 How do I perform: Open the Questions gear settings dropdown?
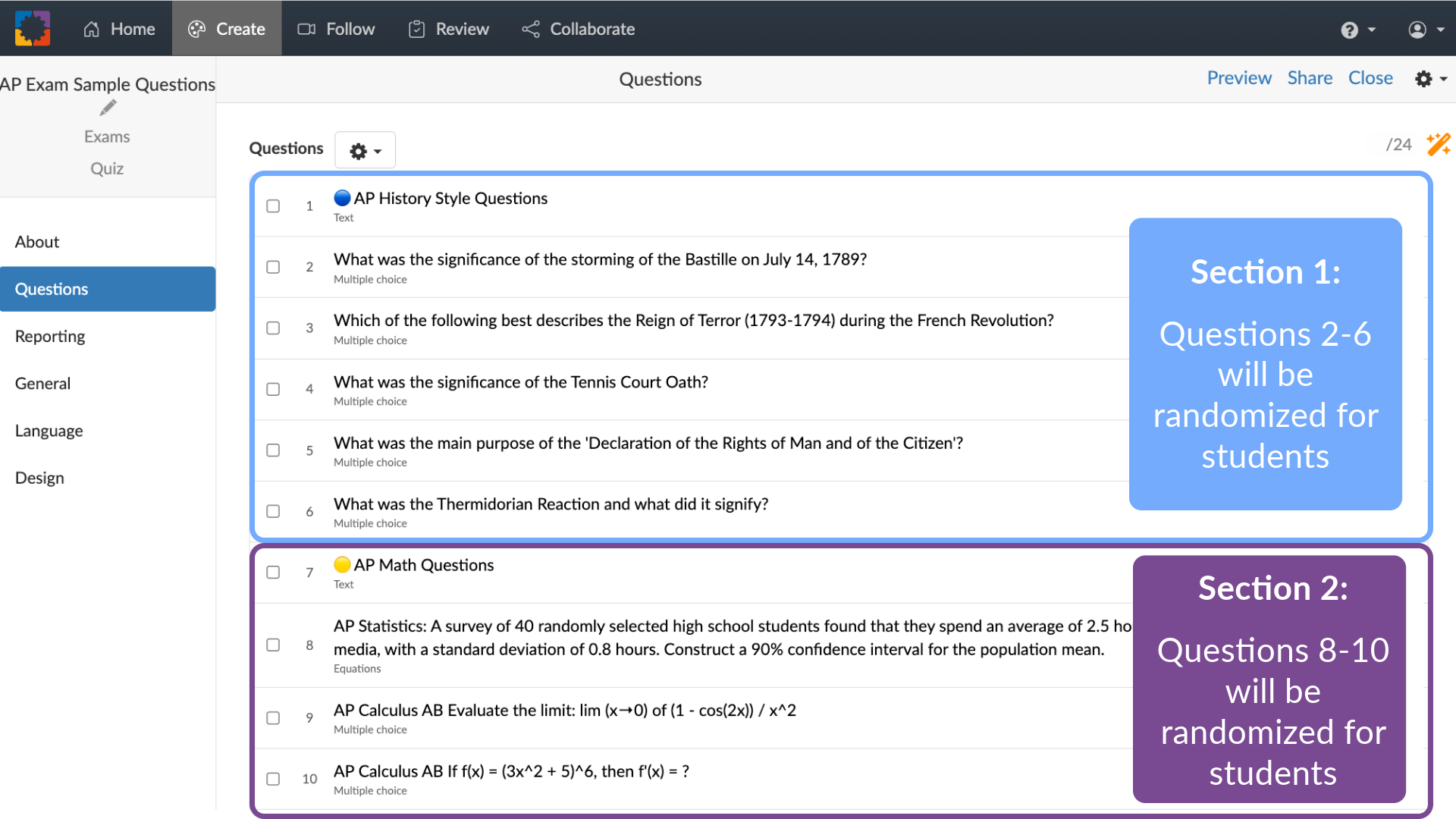point(365,150)
